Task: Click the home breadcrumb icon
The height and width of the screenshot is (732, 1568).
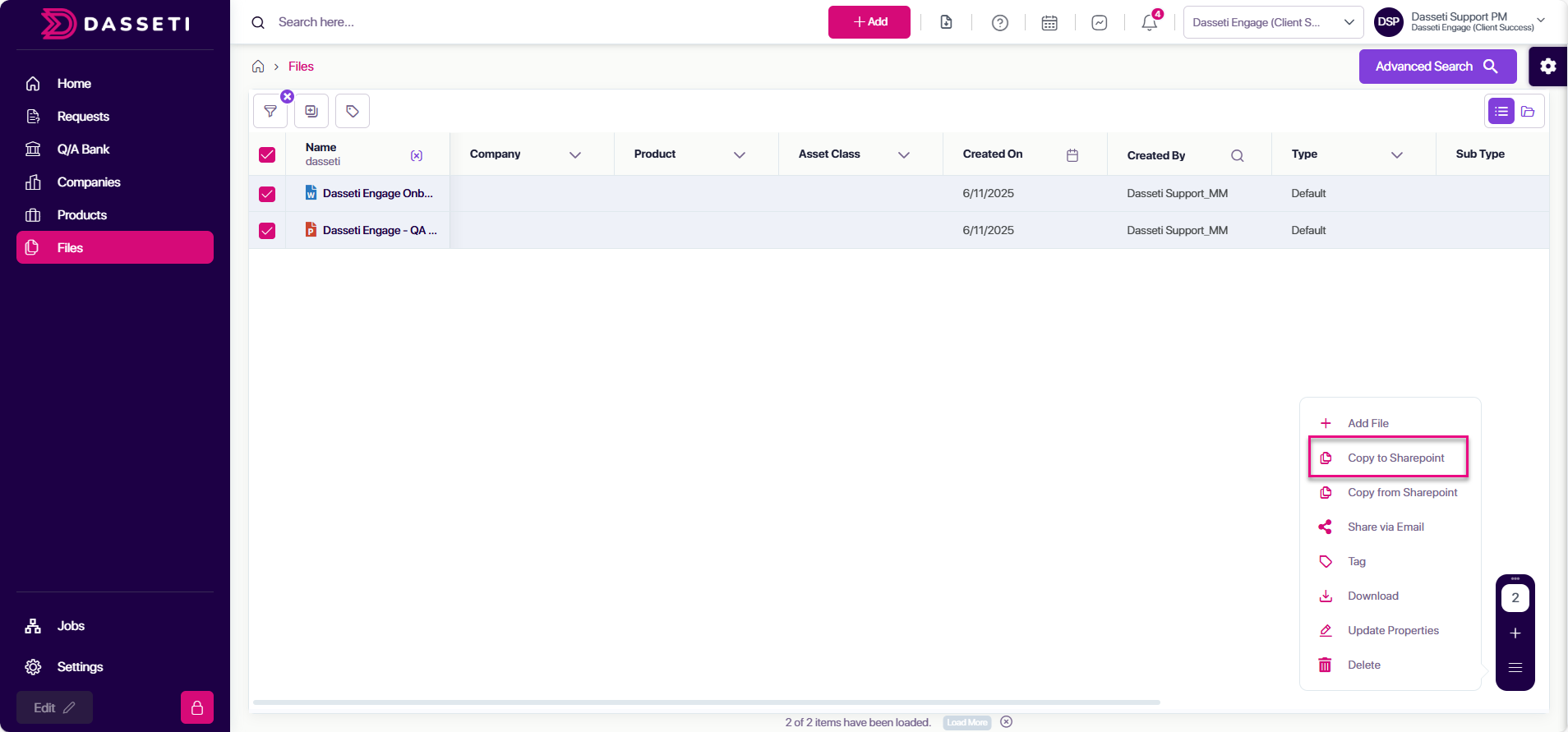Action: pyautogui.click(x=258, y=67)
